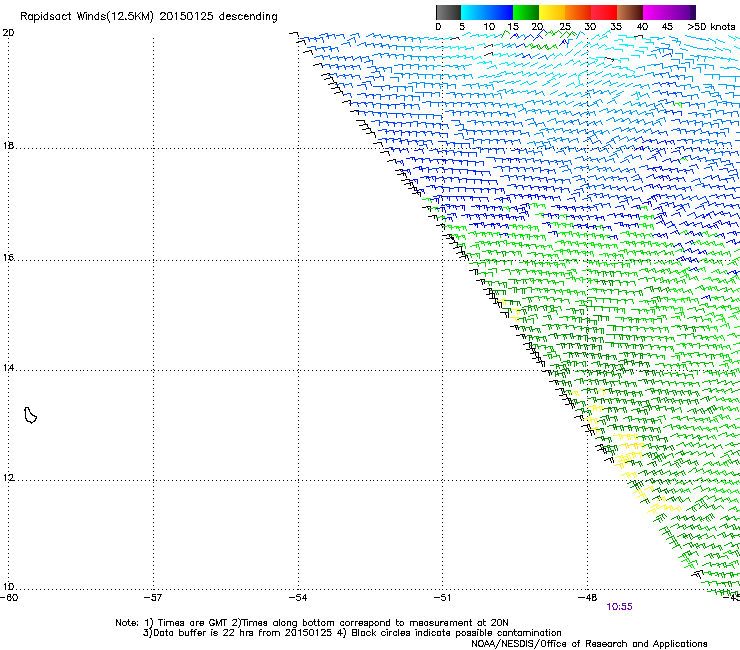Click the '>50 knots' legend label
Image resolution: width=740 pixels, height=650 pixels.
click(711, 27)
